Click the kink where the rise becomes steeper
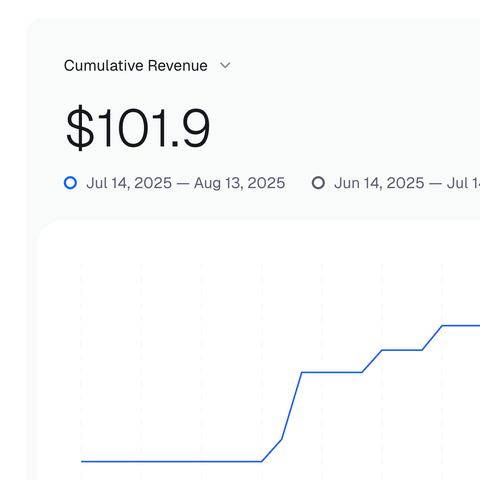 pos(282,439)
